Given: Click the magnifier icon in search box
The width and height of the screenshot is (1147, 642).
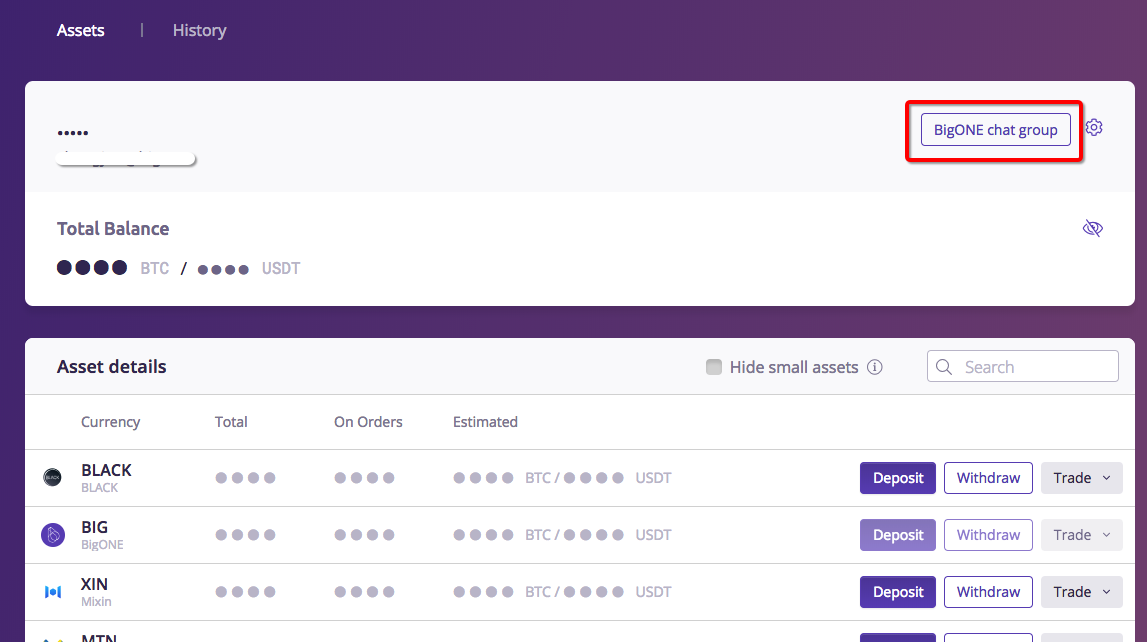Looking at the screenshot, I should [x=943, y=367].
